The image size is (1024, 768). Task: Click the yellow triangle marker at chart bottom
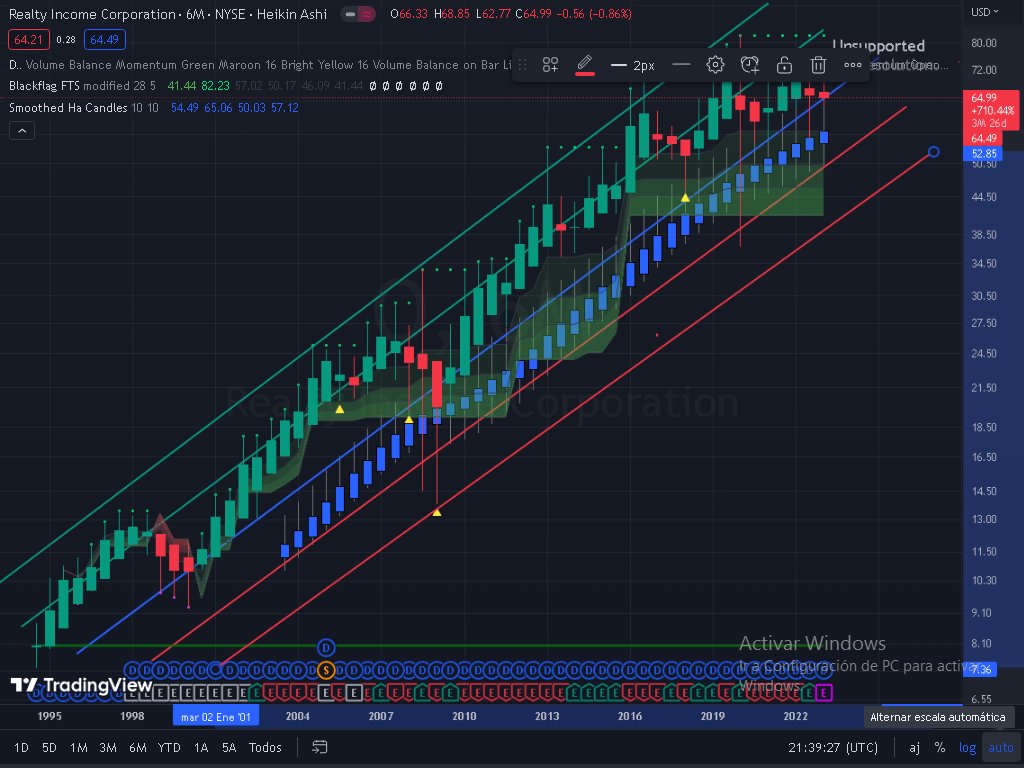click(x=437, y=513)
